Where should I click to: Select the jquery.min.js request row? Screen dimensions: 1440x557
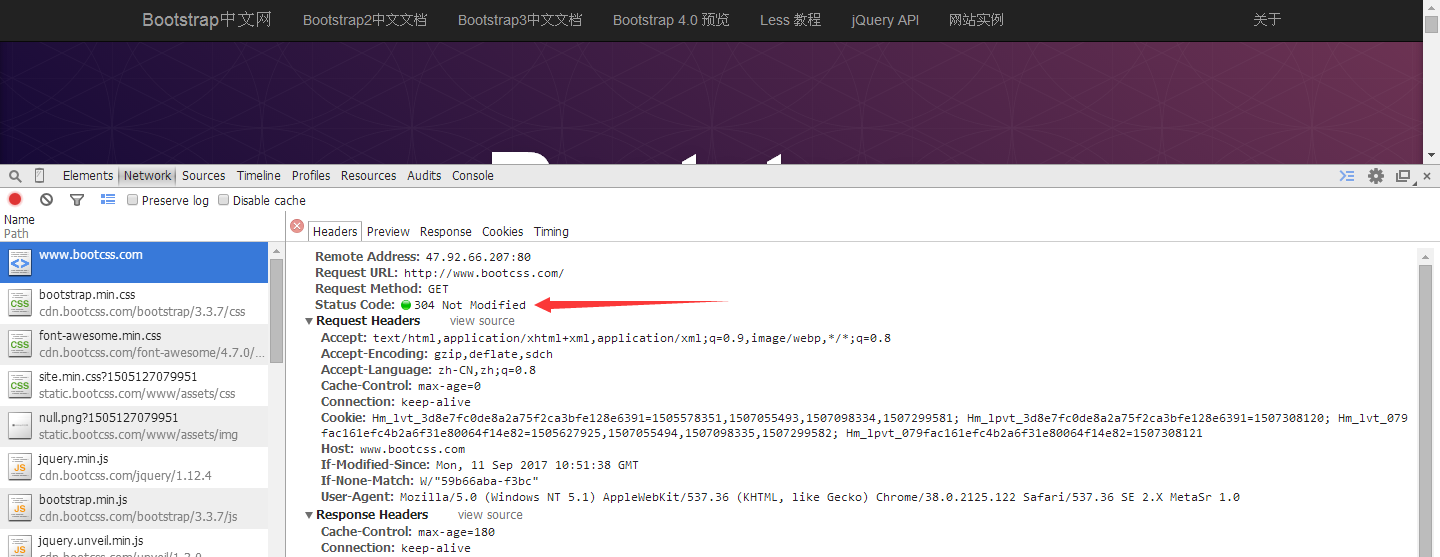pyautogui.click(x=134, y=467)
